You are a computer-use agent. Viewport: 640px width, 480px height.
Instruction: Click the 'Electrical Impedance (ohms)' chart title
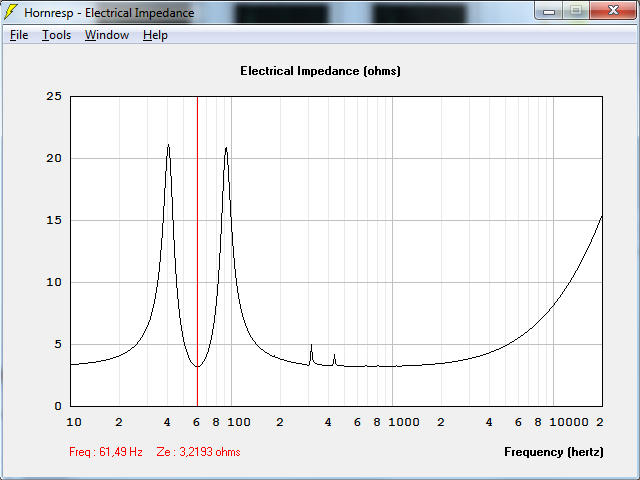click(x=320, y=71)
